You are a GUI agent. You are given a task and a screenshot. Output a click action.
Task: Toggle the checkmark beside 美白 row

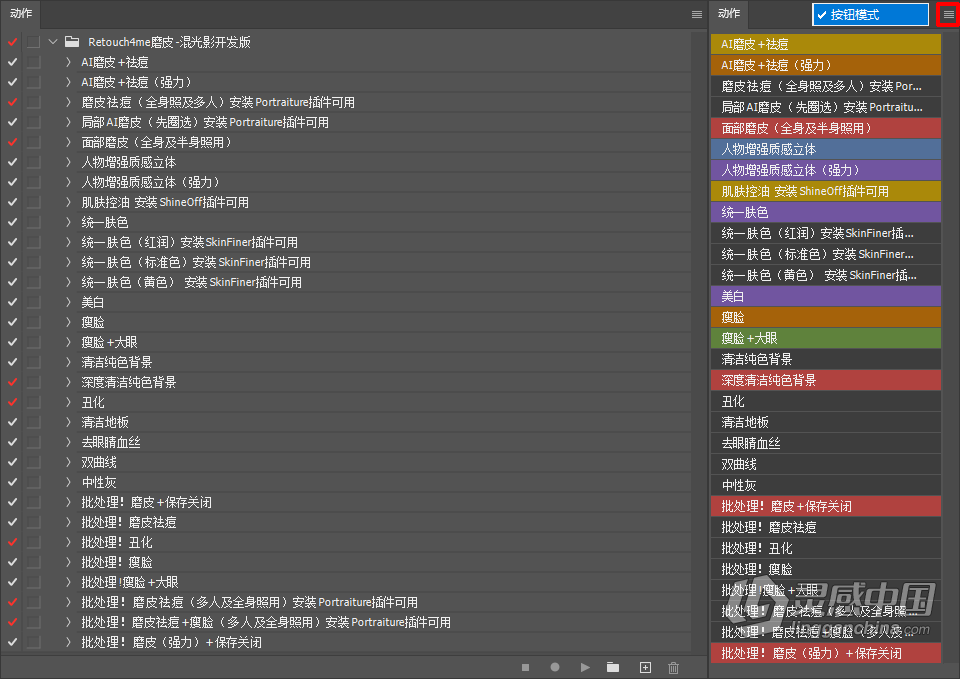(x=12, y=302)
